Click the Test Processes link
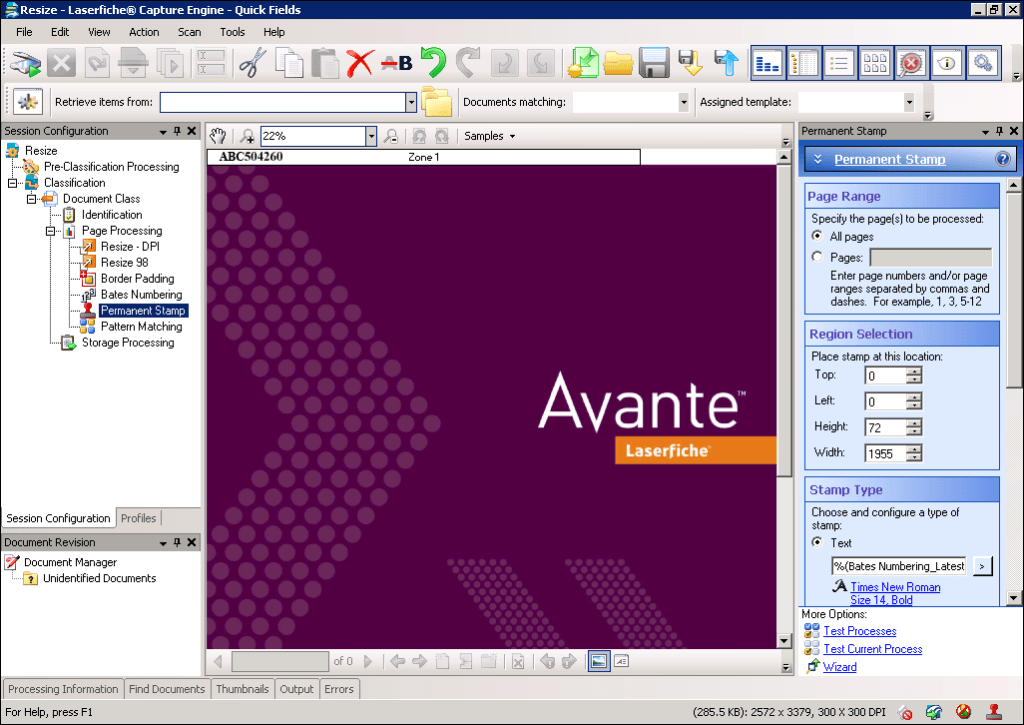Screen dimensions: 1024x725 point(859,631)
